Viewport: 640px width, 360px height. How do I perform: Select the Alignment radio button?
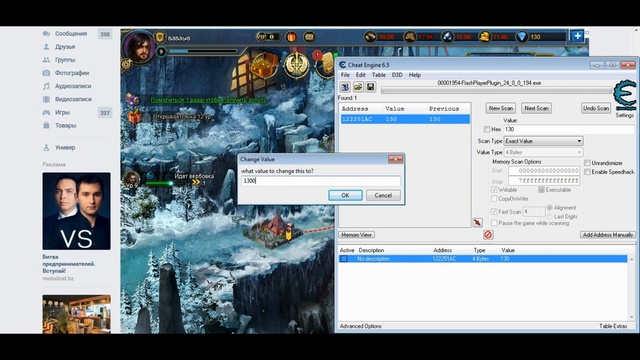click(x=550, y=208)
